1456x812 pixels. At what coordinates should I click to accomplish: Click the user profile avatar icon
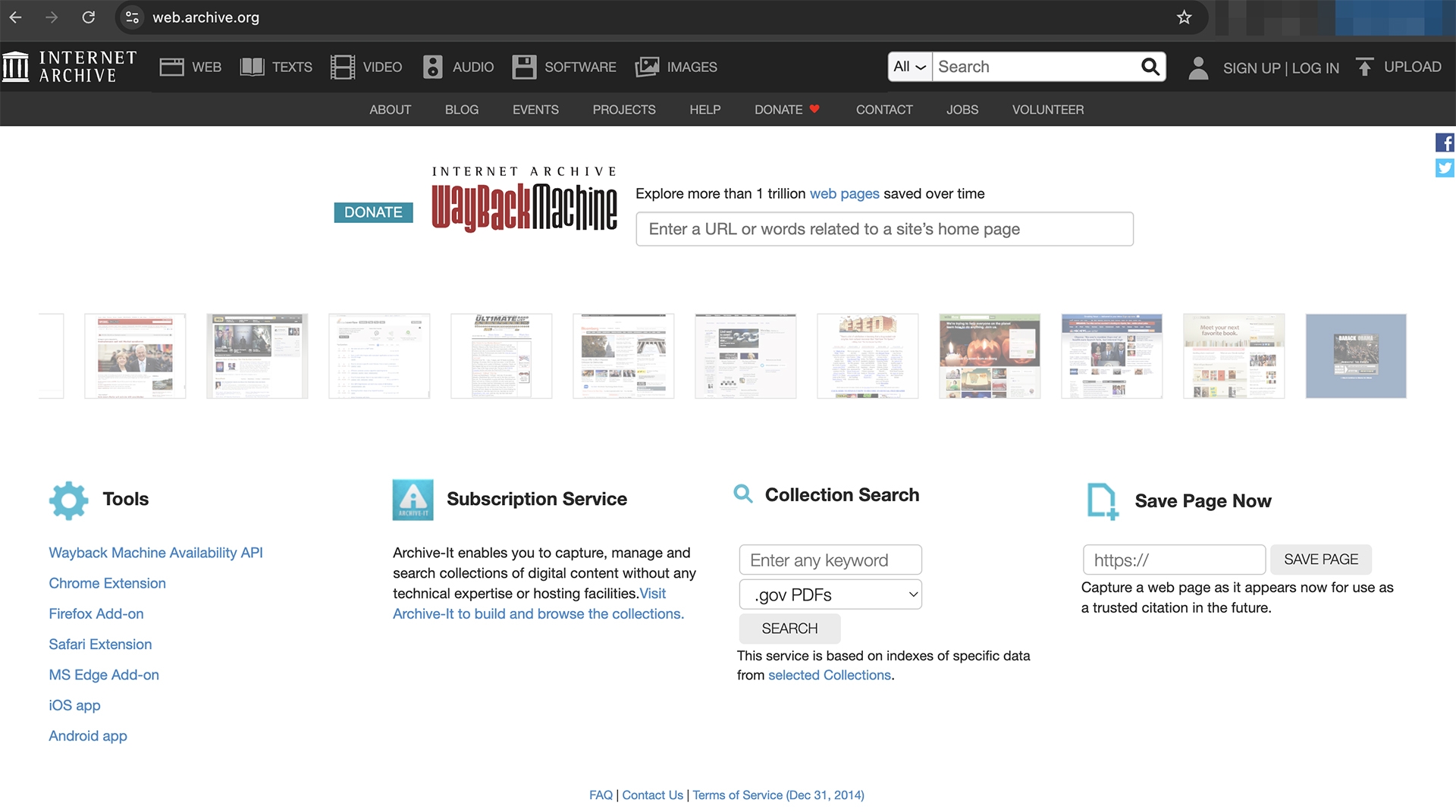pos(1198,67)
